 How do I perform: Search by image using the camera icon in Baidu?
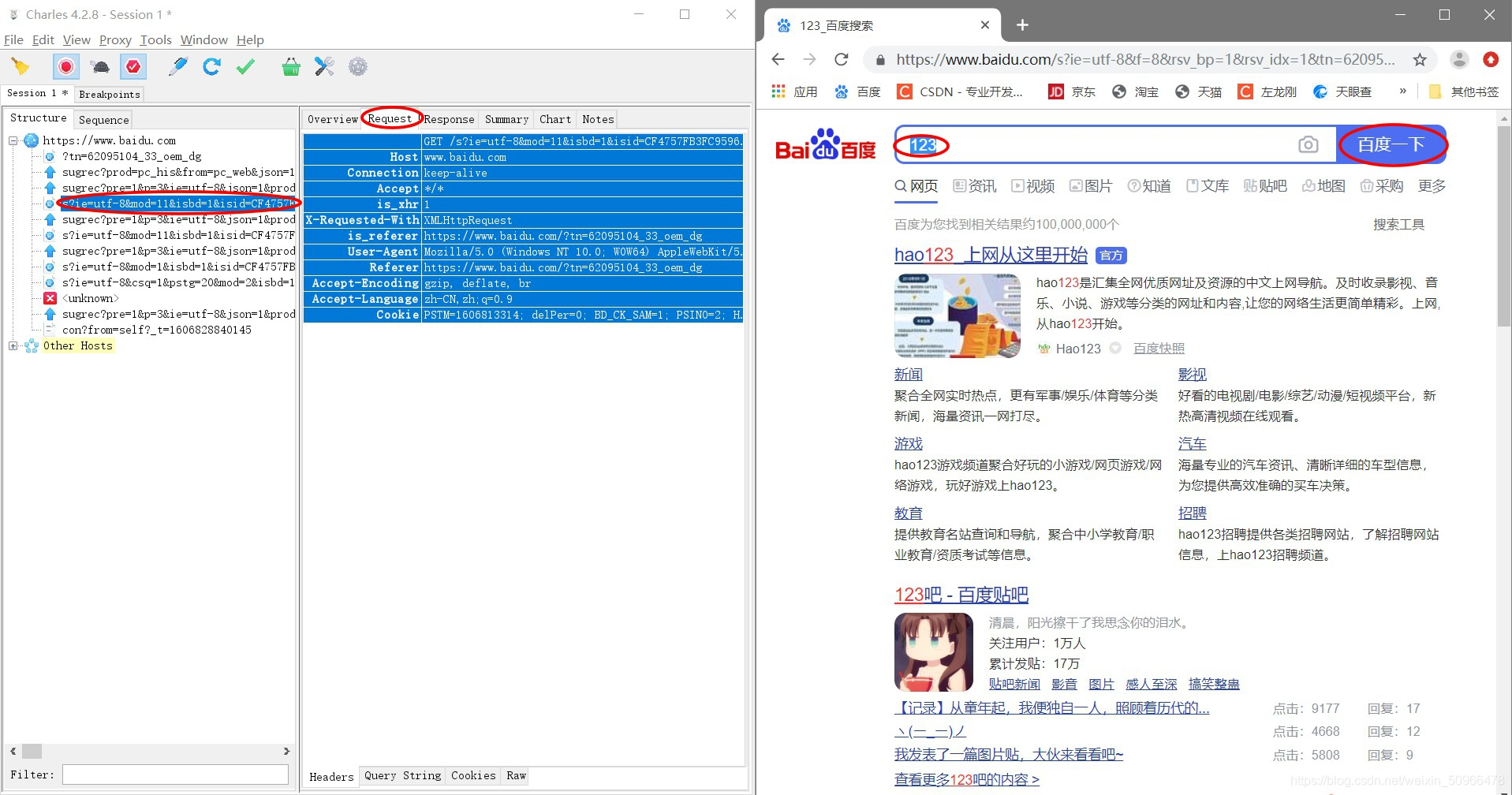(x=1308, y=144)
